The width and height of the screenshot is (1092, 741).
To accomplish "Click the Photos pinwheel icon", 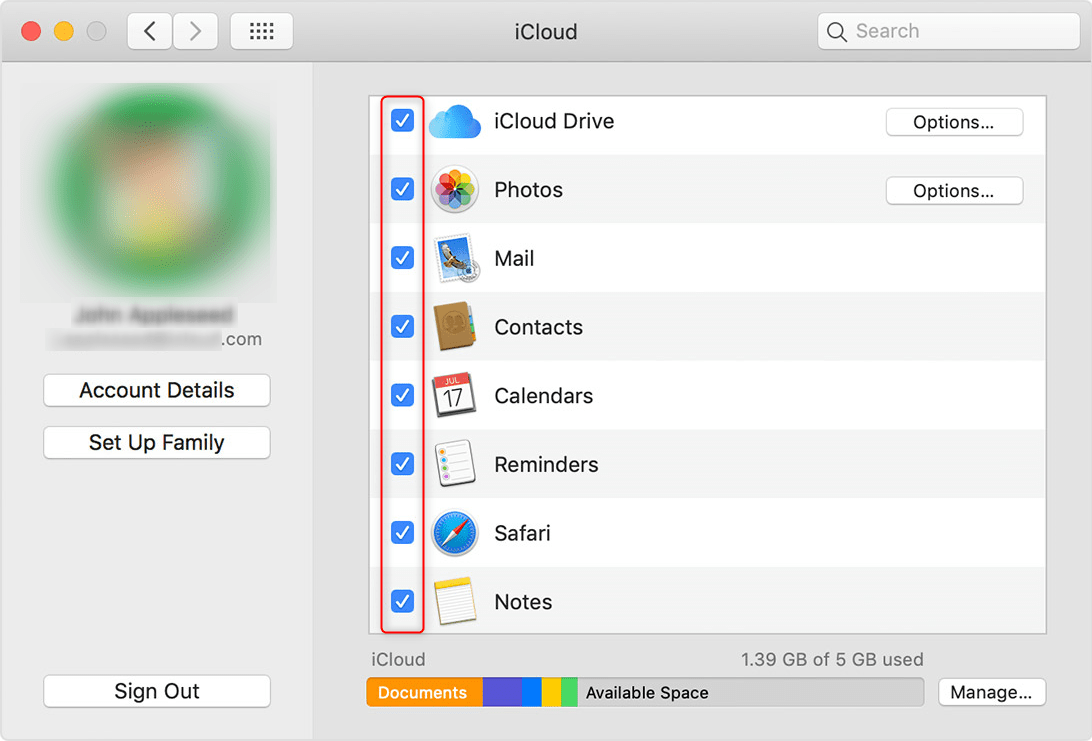I will click(455, 189).
